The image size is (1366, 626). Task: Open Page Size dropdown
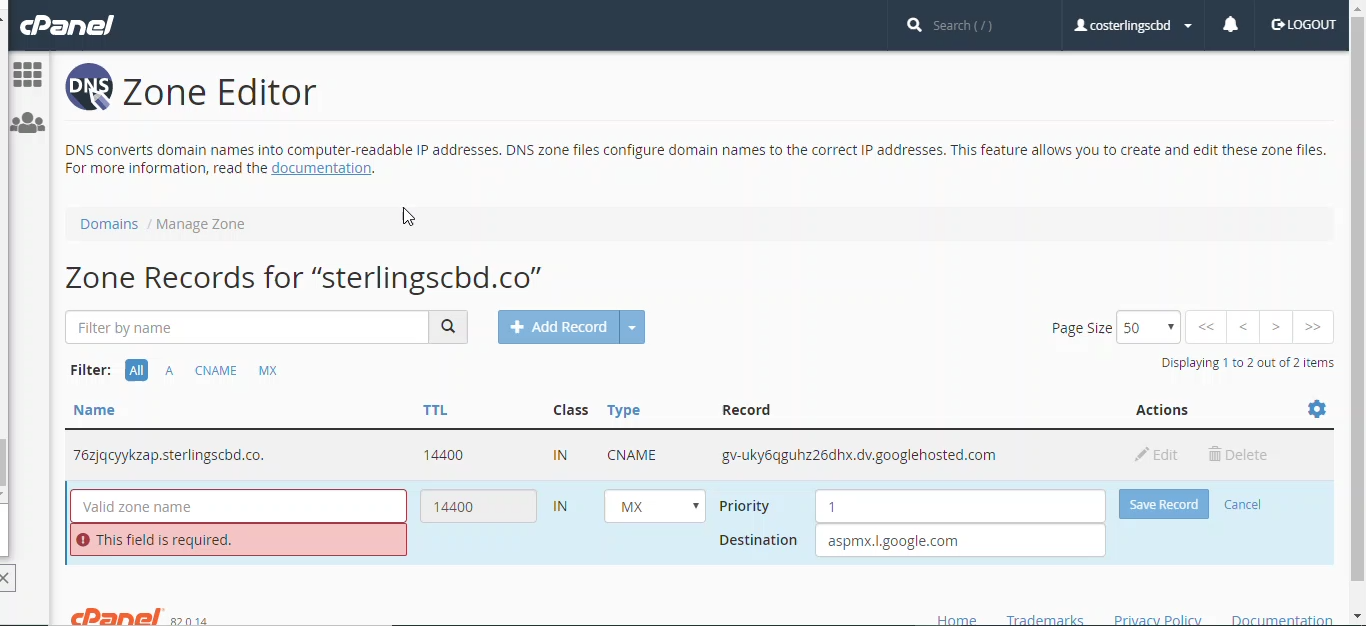pyautogui.click(x=1148, y=327)
